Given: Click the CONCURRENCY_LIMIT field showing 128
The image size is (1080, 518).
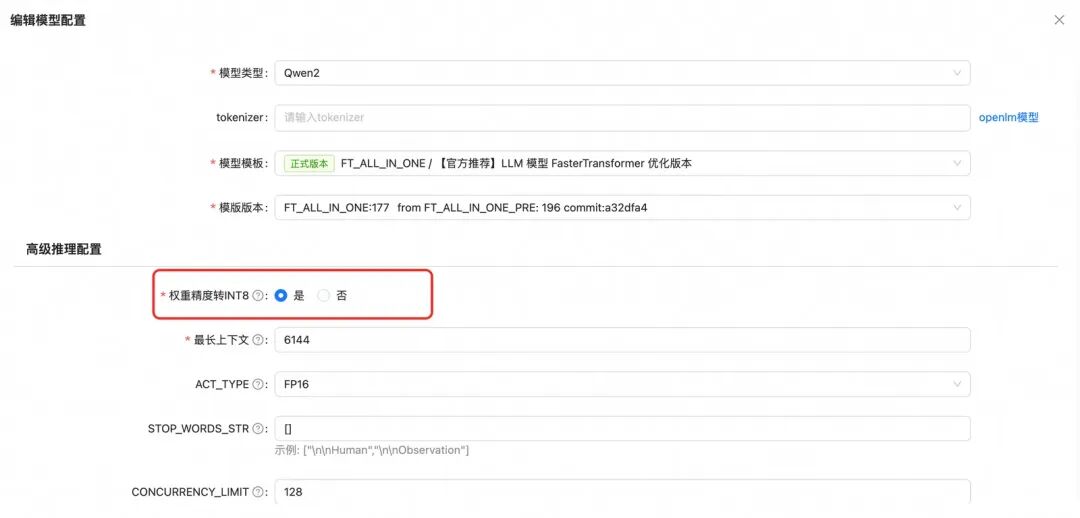Looking at the screenshot, I should click(622, 492).
